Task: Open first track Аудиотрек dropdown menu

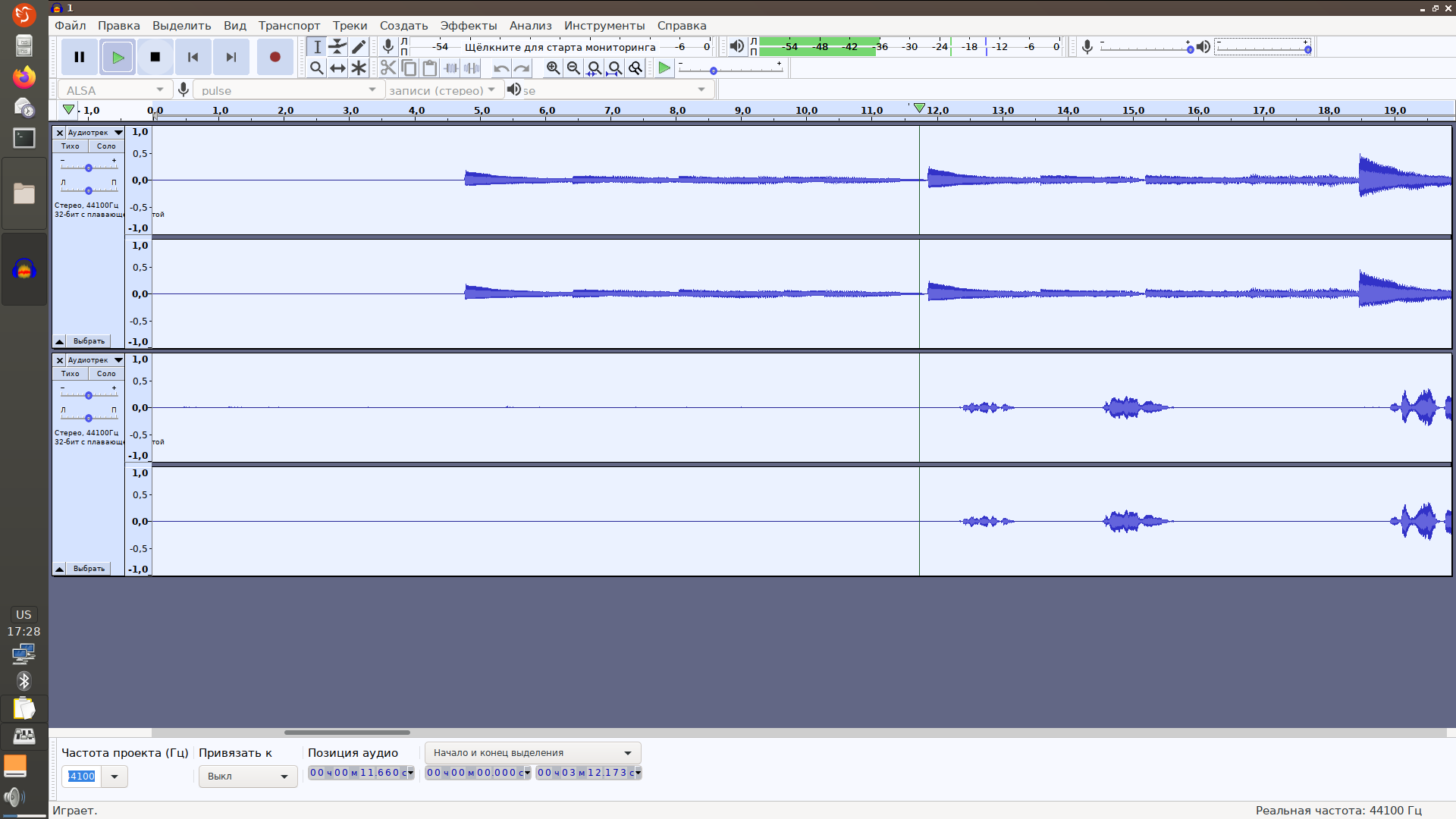Action: pos(96,133)
